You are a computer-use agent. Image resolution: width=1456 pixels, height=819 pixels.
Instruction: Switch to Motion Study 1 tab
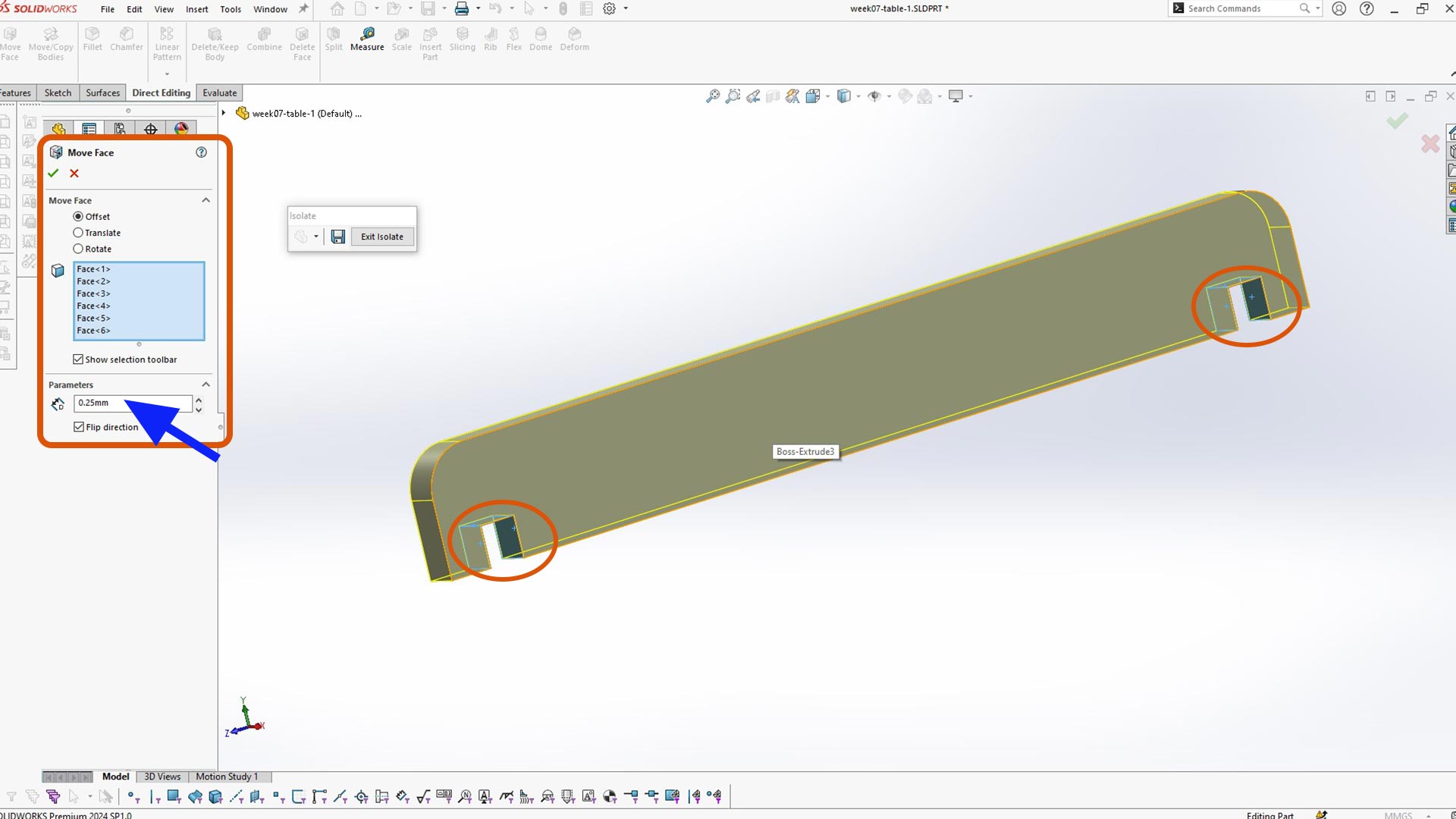[x=227, y=777]
